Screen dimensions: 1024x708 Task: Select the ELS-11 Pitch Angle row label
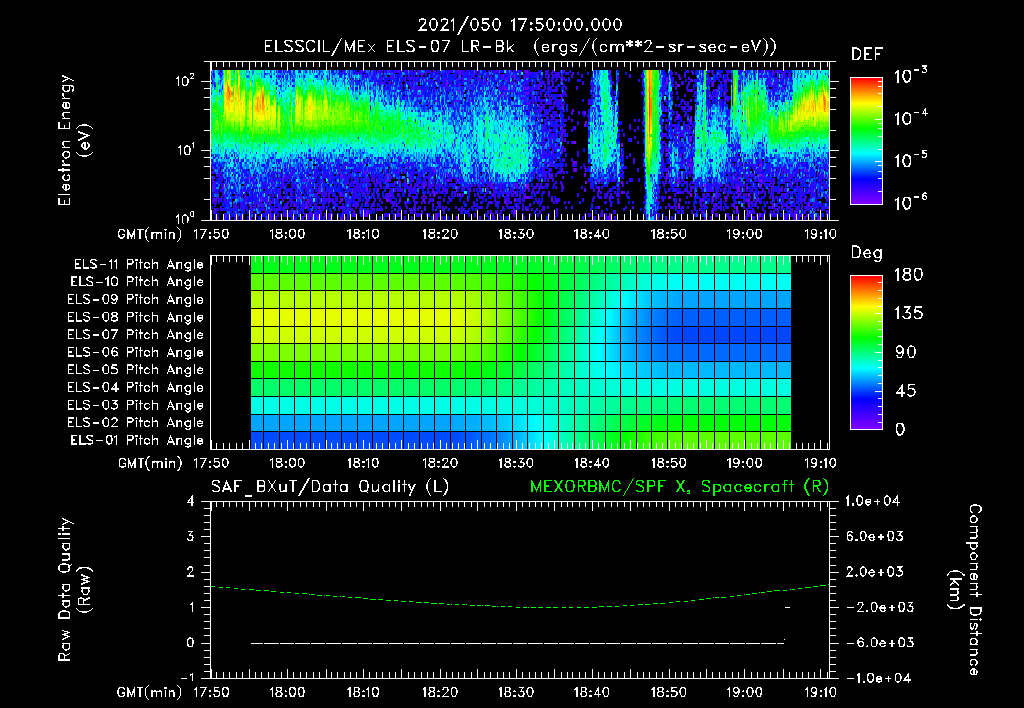click(138, 265)
